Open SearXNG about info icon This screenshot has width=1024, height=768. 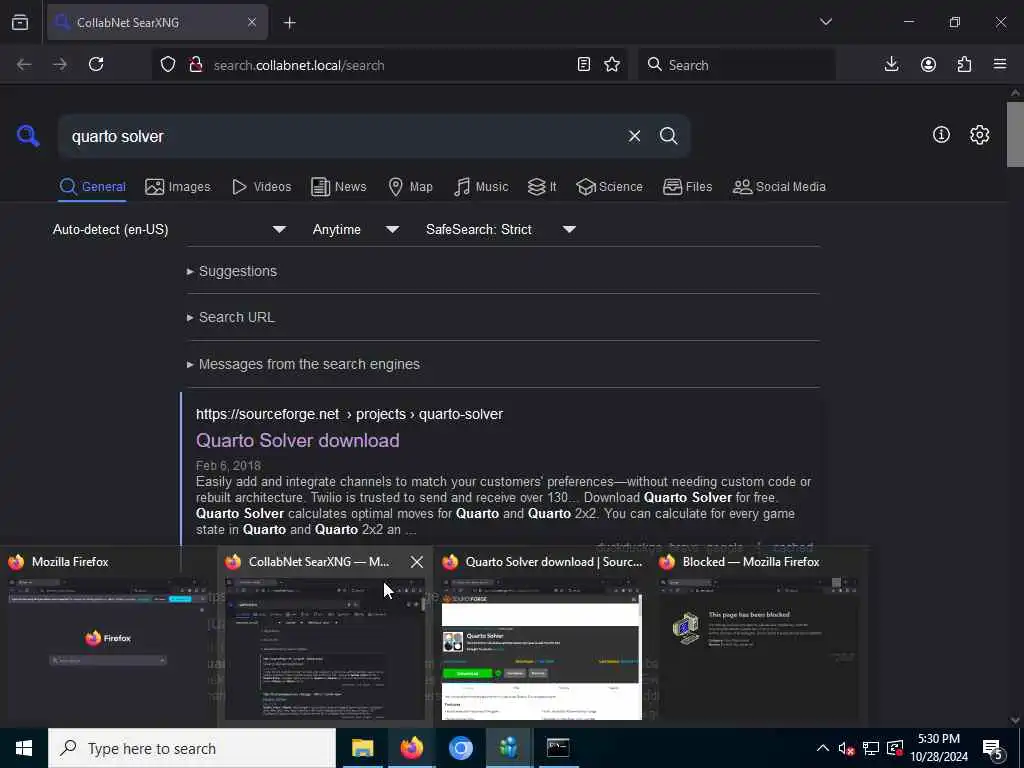pos(941,135)
